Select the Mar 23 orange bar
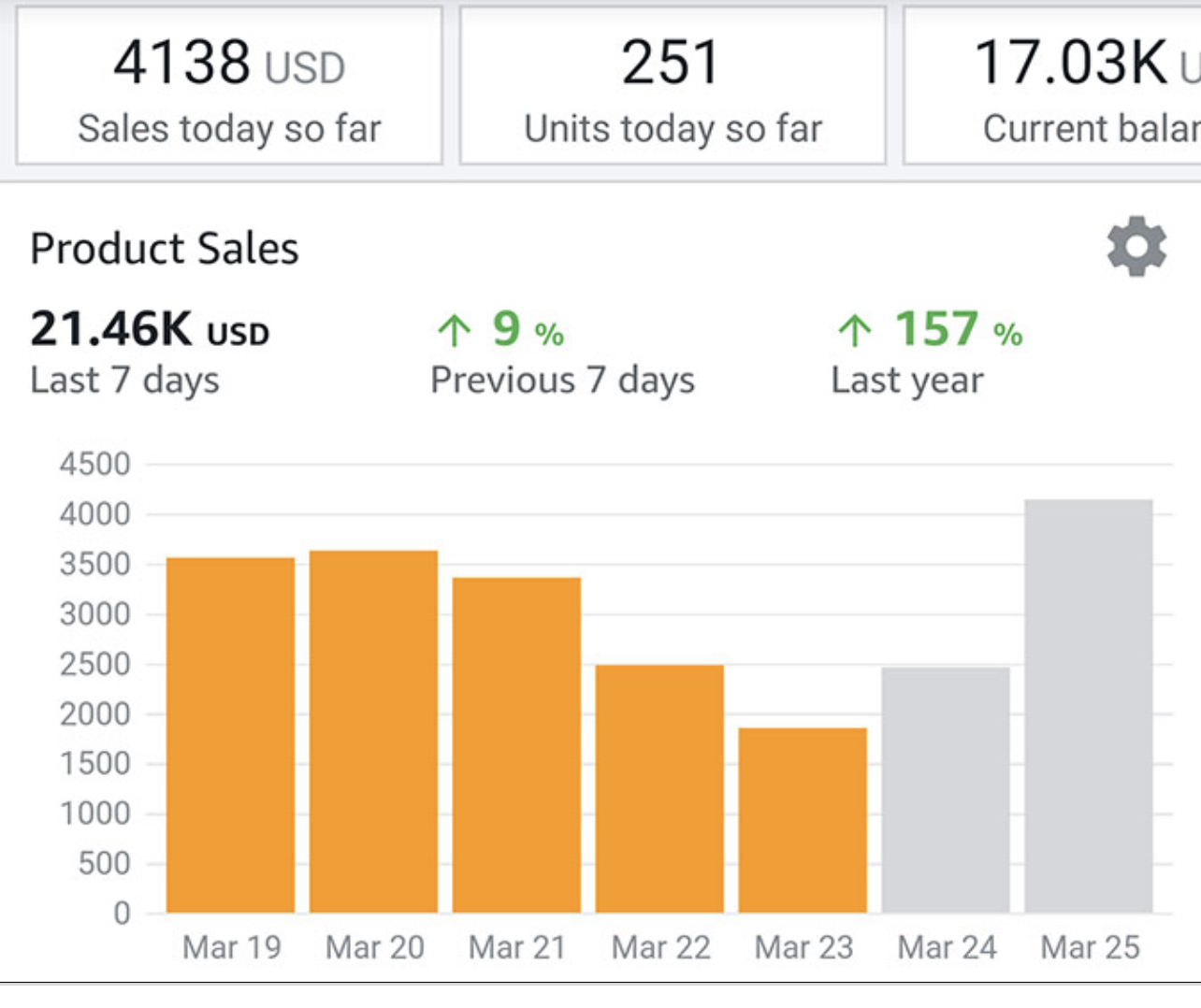Image resolution: width=1201 pixels, height=1008 pixels. click(803, 820)
